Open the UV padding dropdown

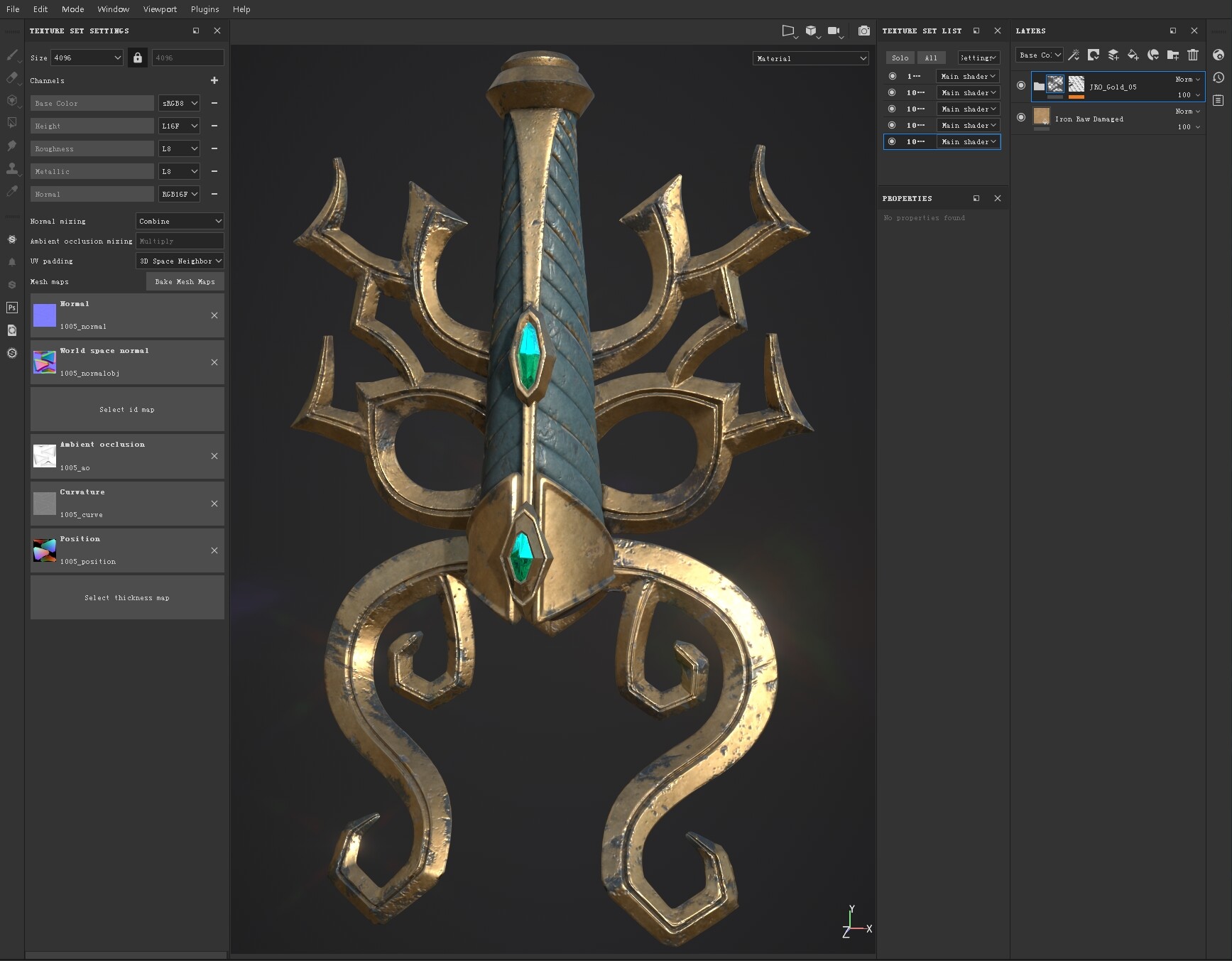180,261
